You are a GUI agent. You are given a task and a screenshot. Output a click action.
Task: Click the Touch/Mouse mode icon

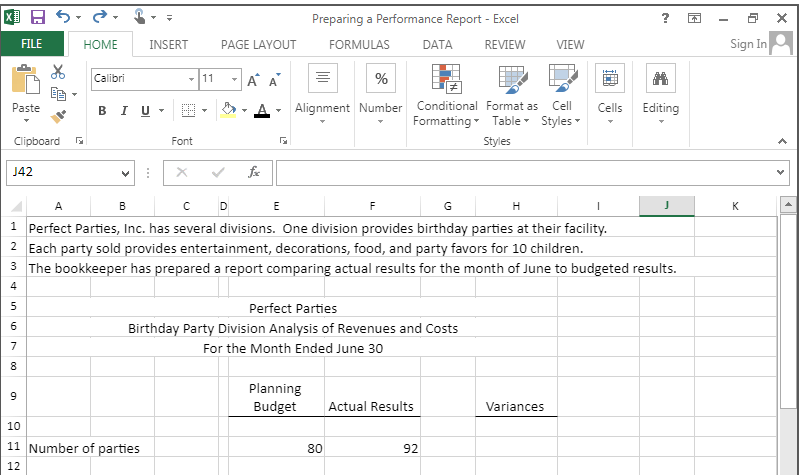click(x=139, y=17)
